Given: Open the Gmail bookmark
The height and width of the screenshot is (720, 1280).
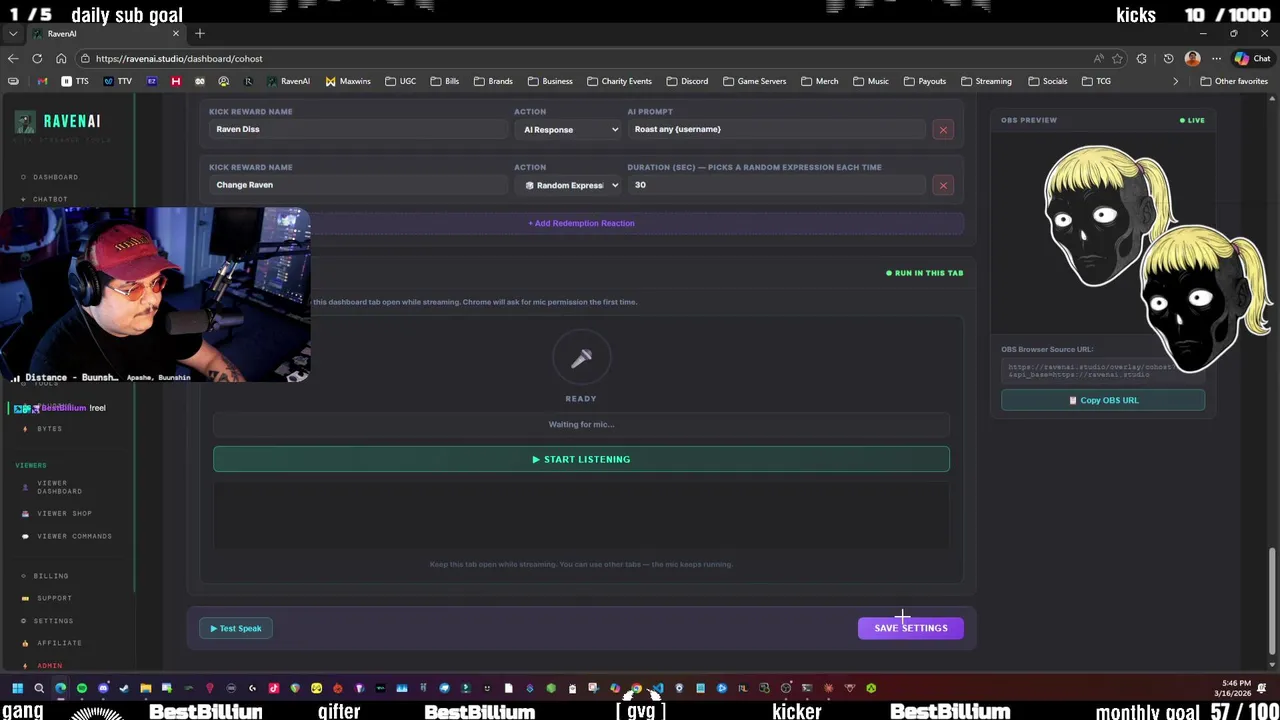Looking at the screenshot, I should tap(42, 81).
